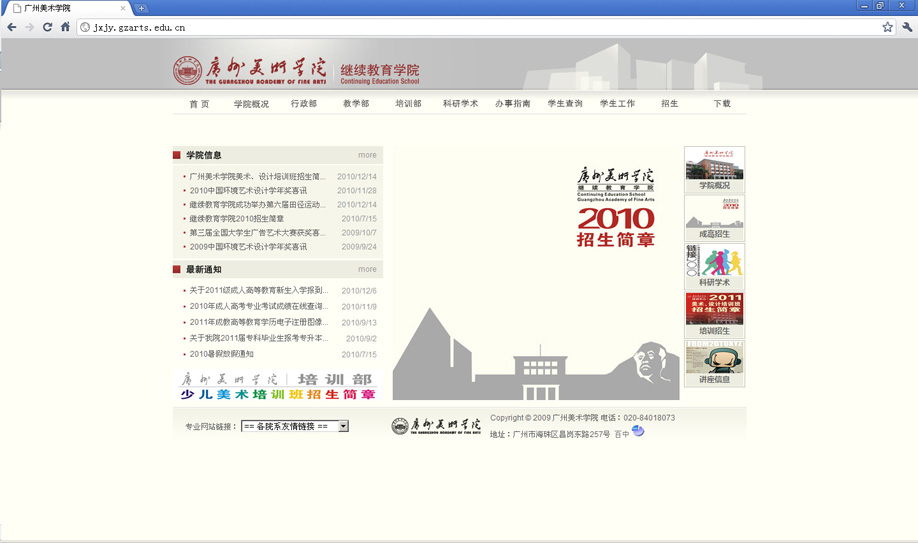Open notice 2011年成教高等教育学历电子注册图像
Screen dimensions: 918x543
pyautogui.click(x=258, y=322)
